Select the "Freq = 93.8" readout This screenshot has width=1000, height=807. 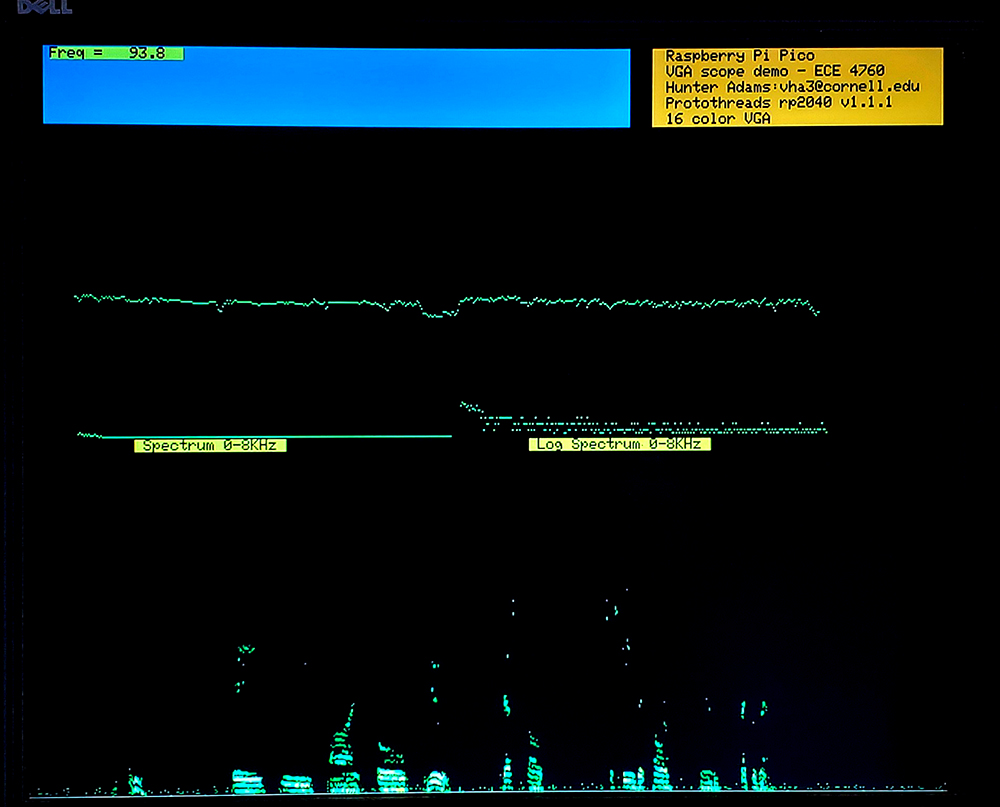[115, 53]
